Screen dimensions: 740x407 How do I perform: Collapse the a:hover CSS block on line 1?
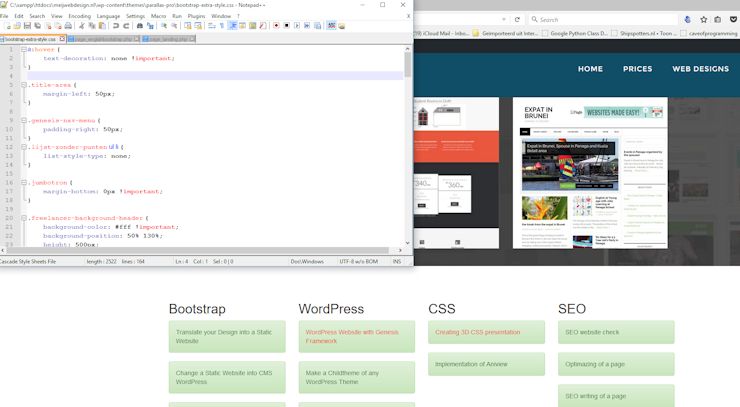pyautogui.click(x=24, y=49)
